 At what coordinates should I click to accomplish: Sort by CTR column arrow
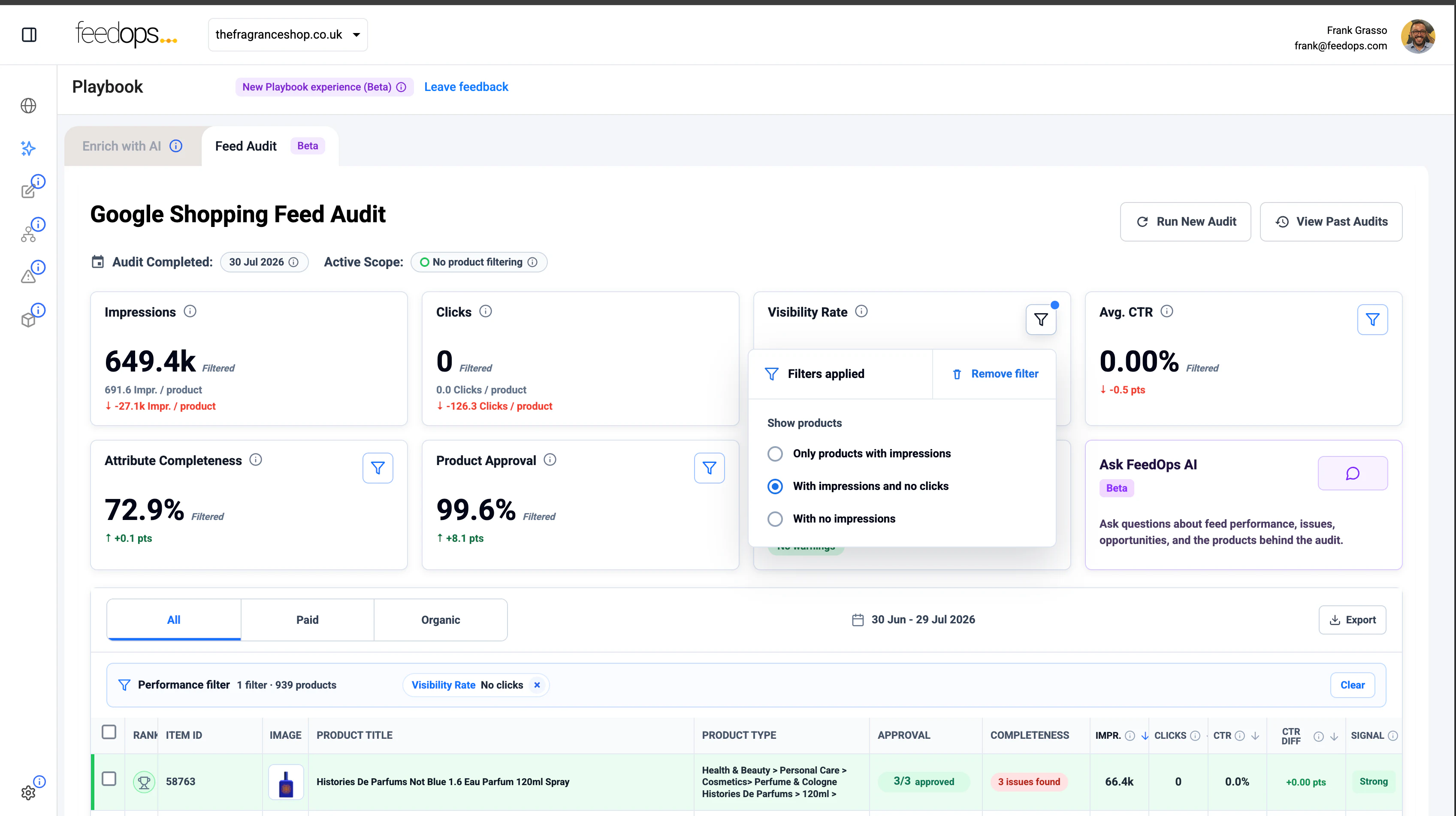point(1255,736)
